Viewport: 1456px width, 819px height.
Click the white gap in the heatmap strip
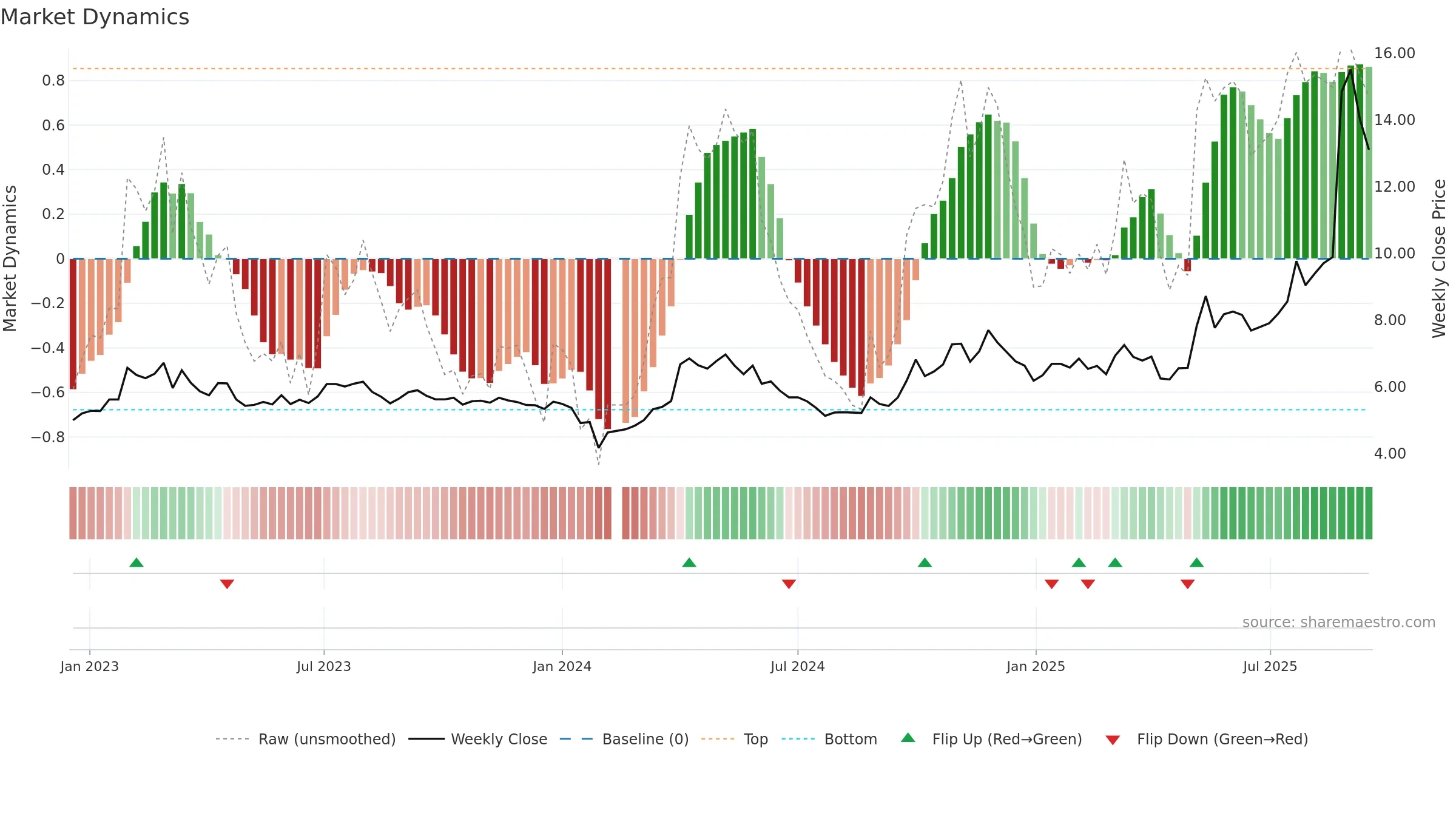coord(616,513)
